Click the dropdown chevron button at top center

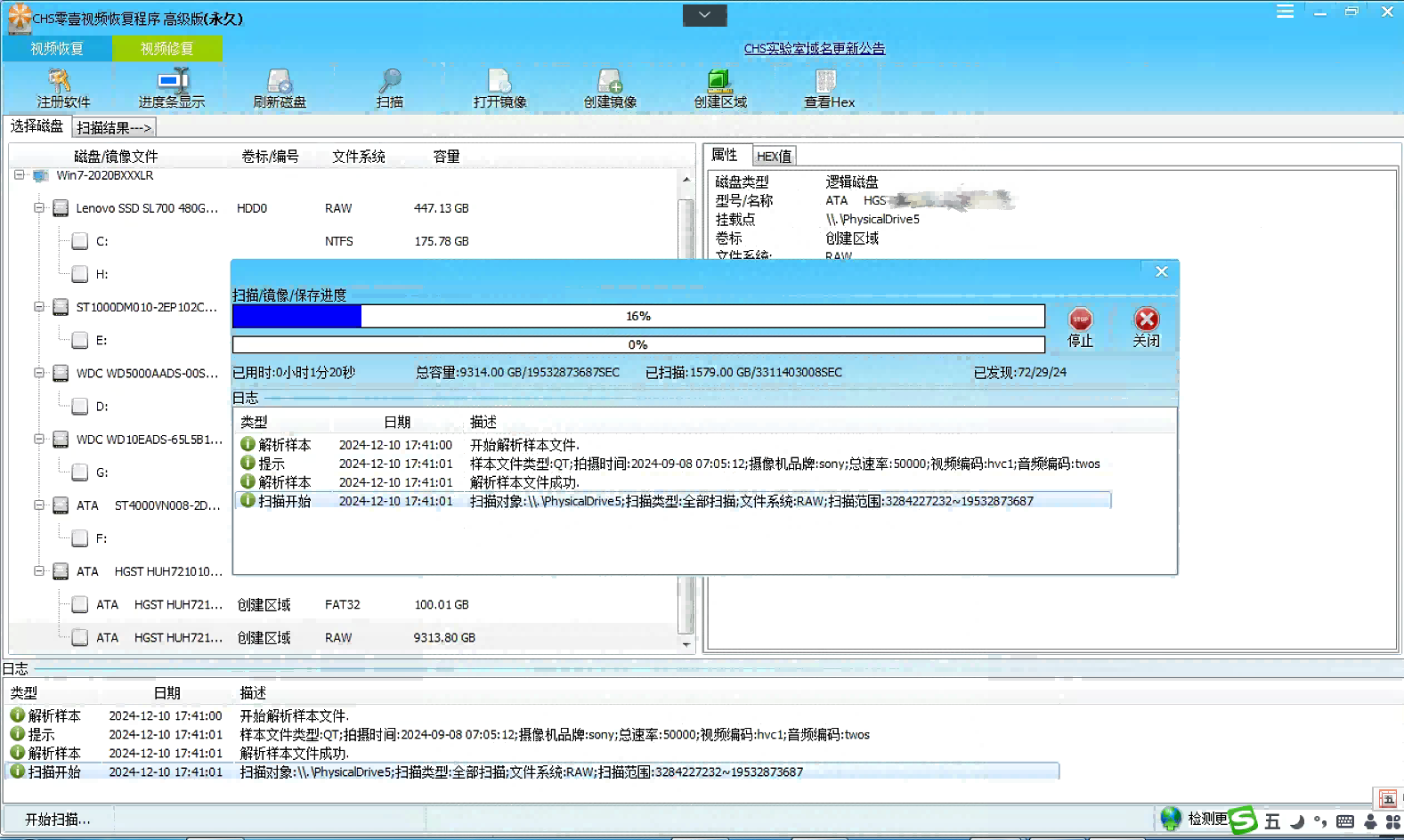[x=705, y=15]
